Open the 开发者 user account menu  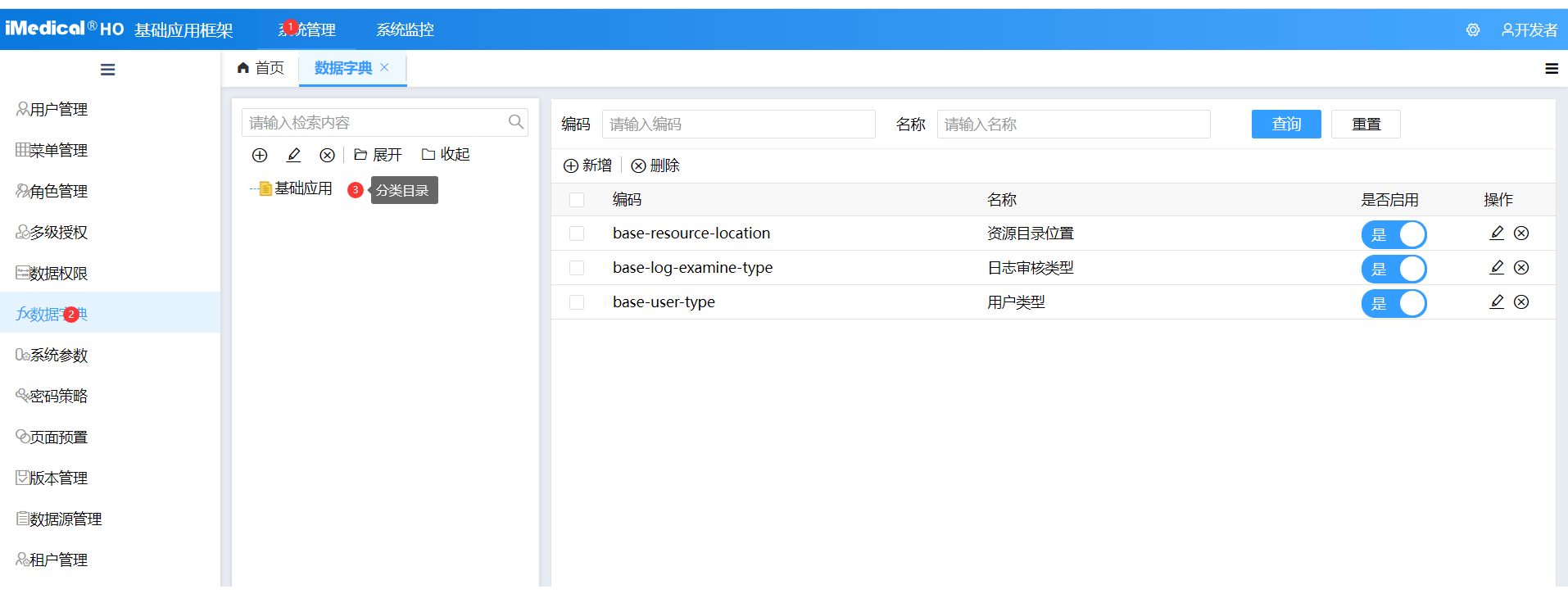coord(1529,30)
